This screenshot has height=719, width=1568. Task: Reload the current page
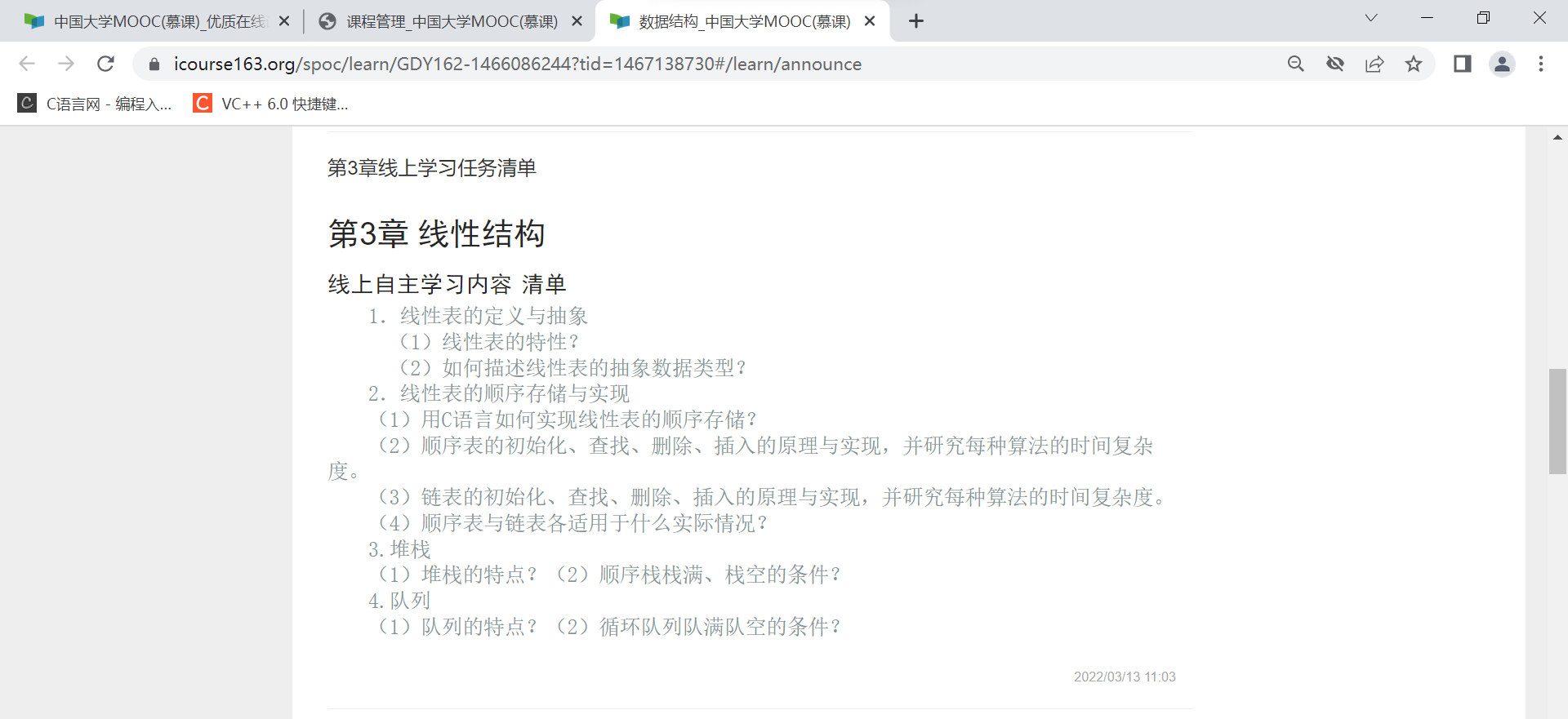[105, 64]
